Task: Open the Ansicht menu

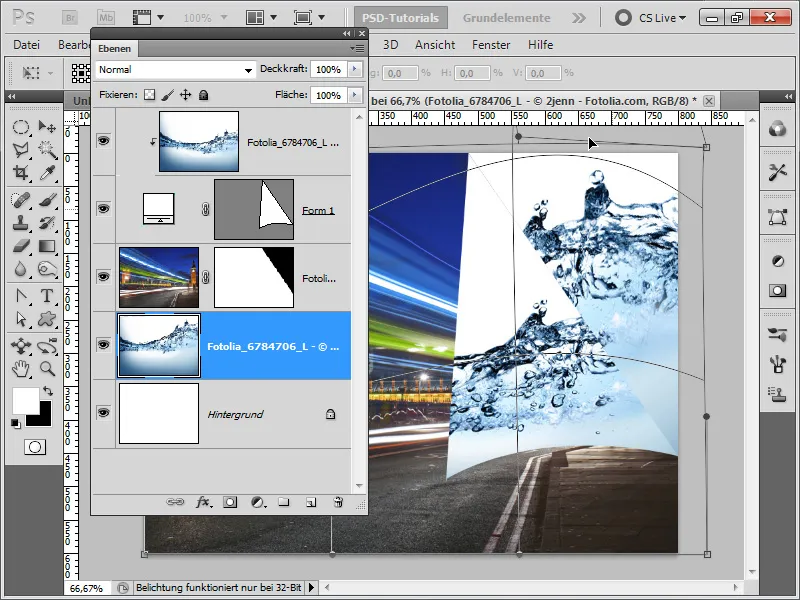Action: 435,45
